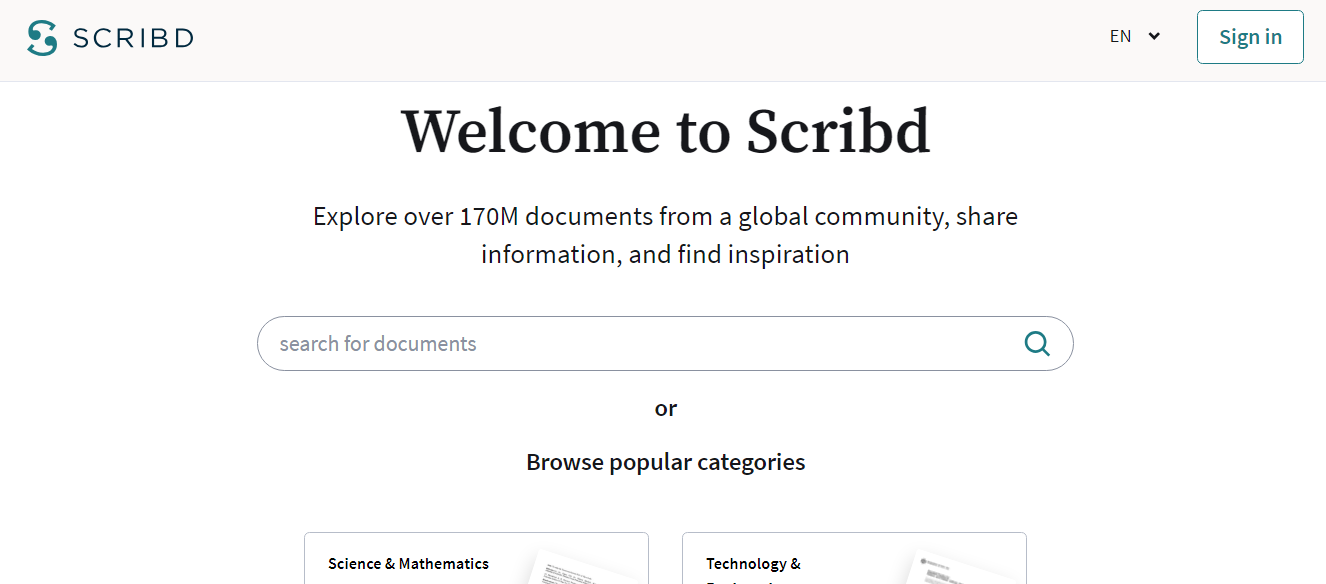The width and height of the screenshot is (1326, 584).
Task: Open Scribd home via the wordmark logo
Action: [133, 37]
